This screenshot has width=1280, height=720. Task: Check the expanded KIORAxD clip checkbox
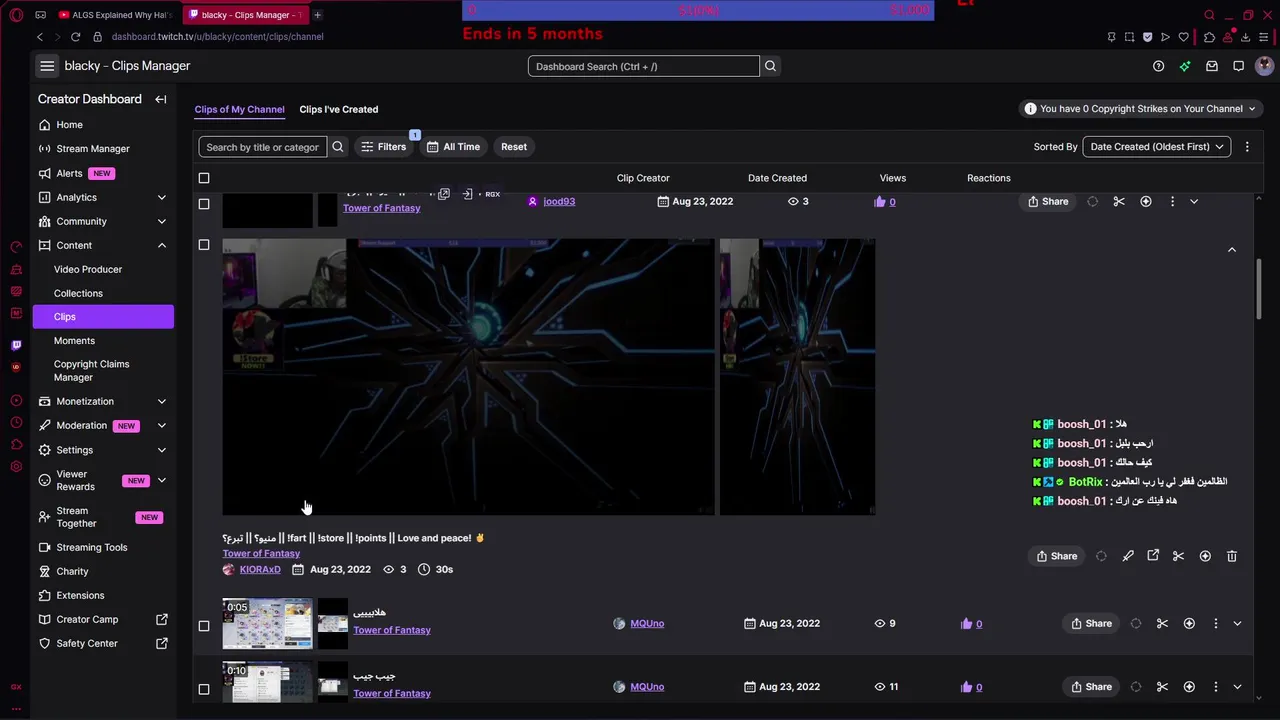pos(204,245)
